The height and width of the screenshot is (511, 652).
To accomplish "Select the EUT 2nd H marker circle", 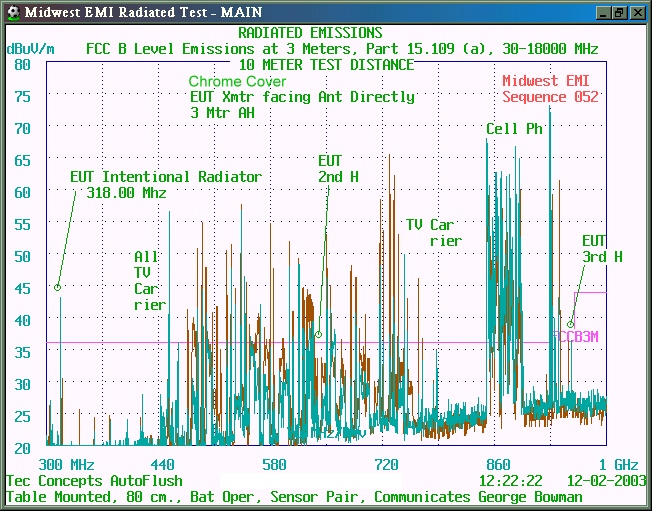I will coord(318,335).
